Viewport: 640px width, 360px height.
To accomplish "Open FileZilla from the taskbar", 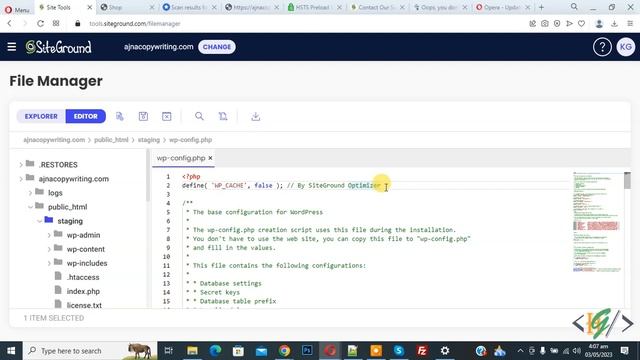I will [422, 351].
